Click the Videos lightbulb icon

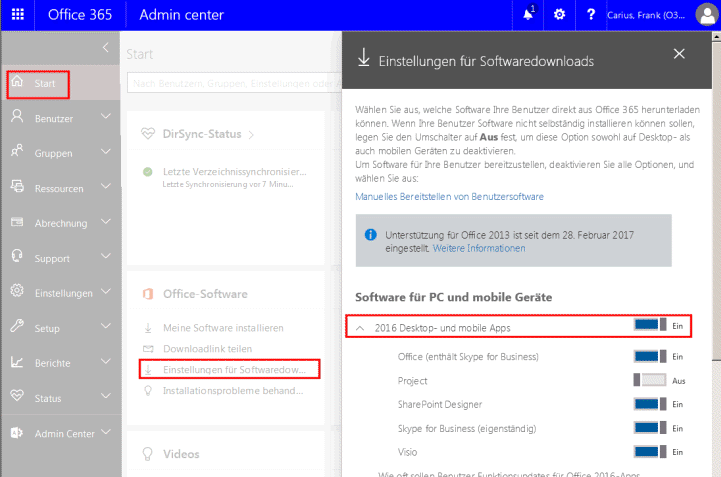(x=148, y=454)
